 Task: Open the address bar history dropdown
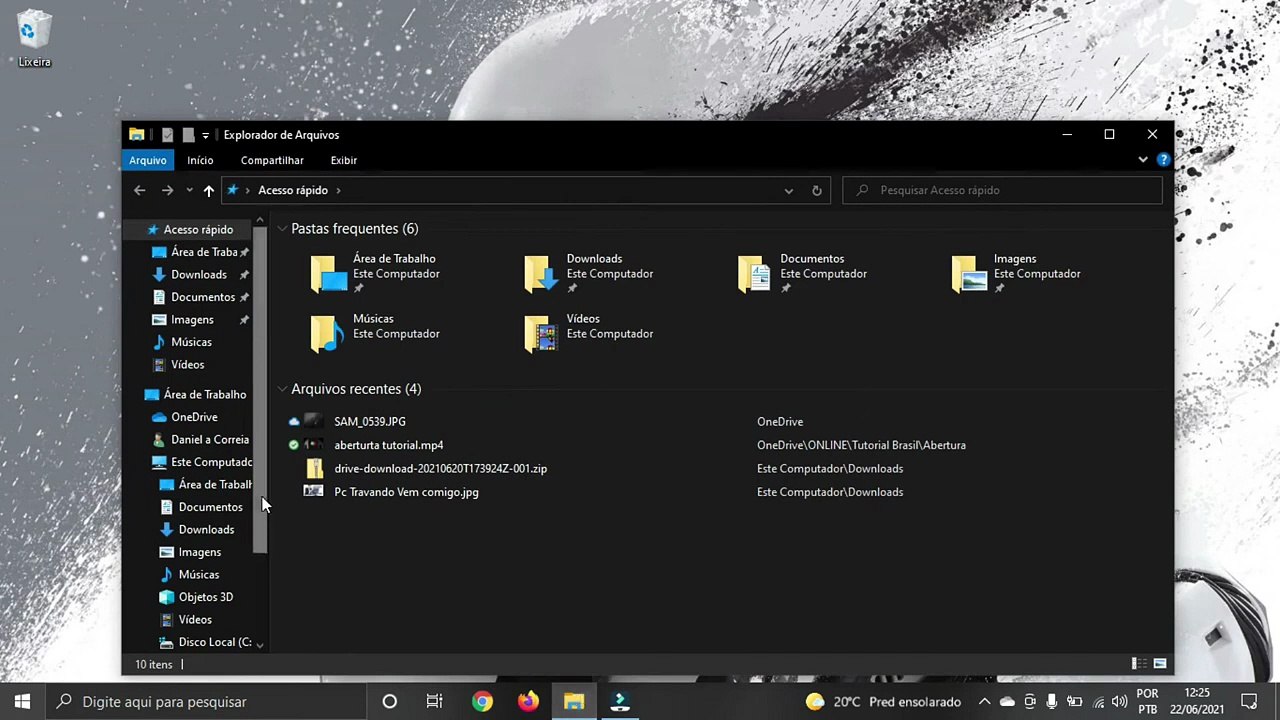(x=789, y=190)
